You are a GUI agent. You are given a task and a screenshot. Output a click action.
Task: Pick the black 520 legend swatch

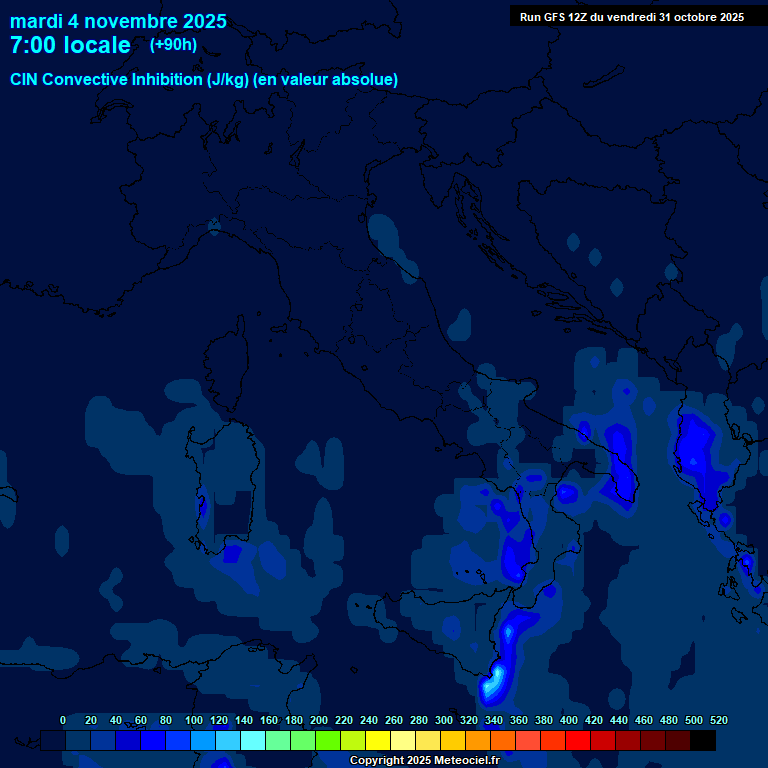703,741
